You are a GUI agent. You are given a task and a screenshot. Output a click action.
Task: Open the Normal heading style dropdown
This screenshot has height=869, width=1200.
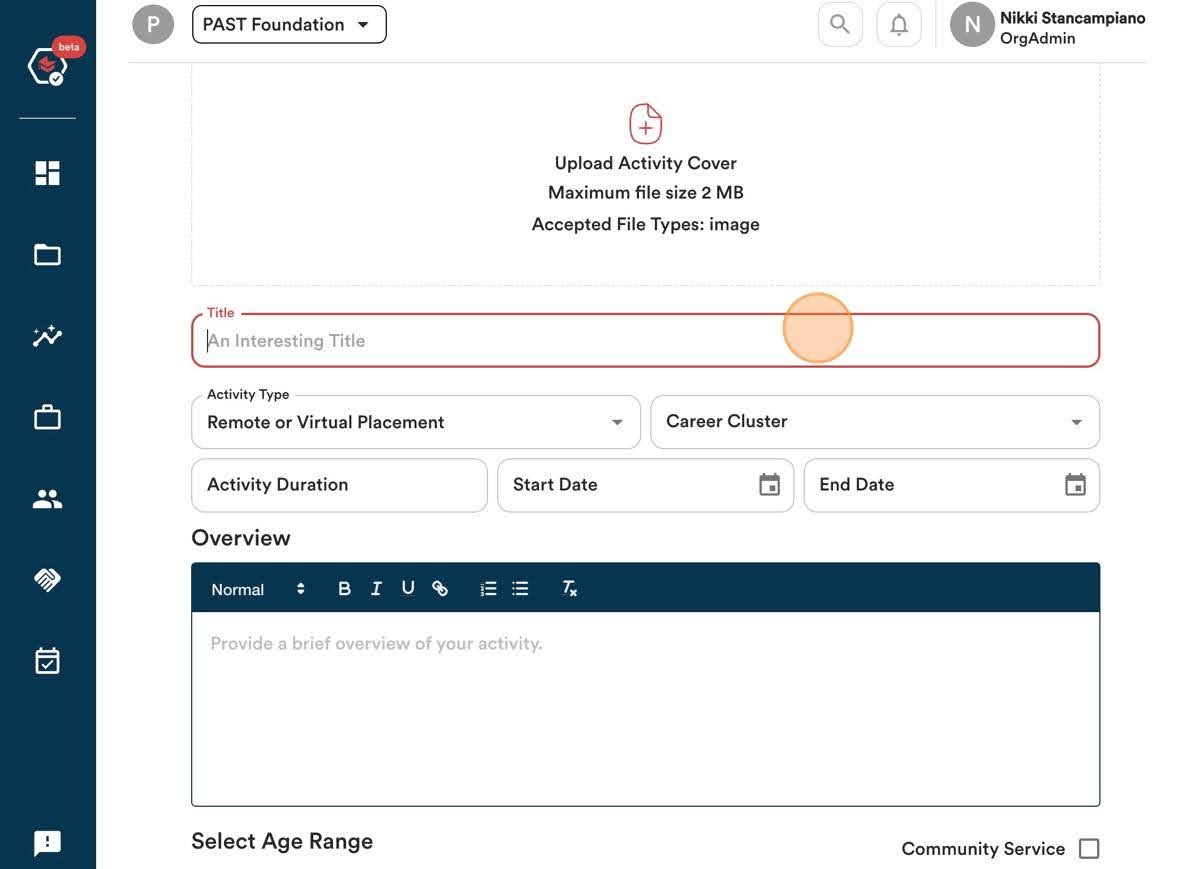point(258,589)
